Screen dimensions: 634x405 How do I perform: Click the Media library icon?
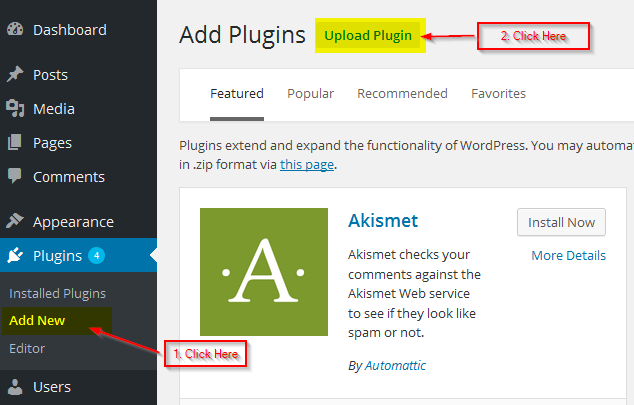15,108
